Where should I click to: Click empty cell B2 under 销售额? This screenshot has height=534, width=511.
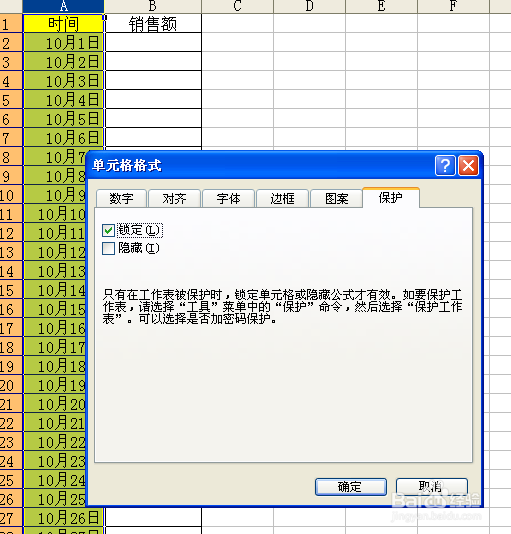pyautogui.click(x=153, y=43)
